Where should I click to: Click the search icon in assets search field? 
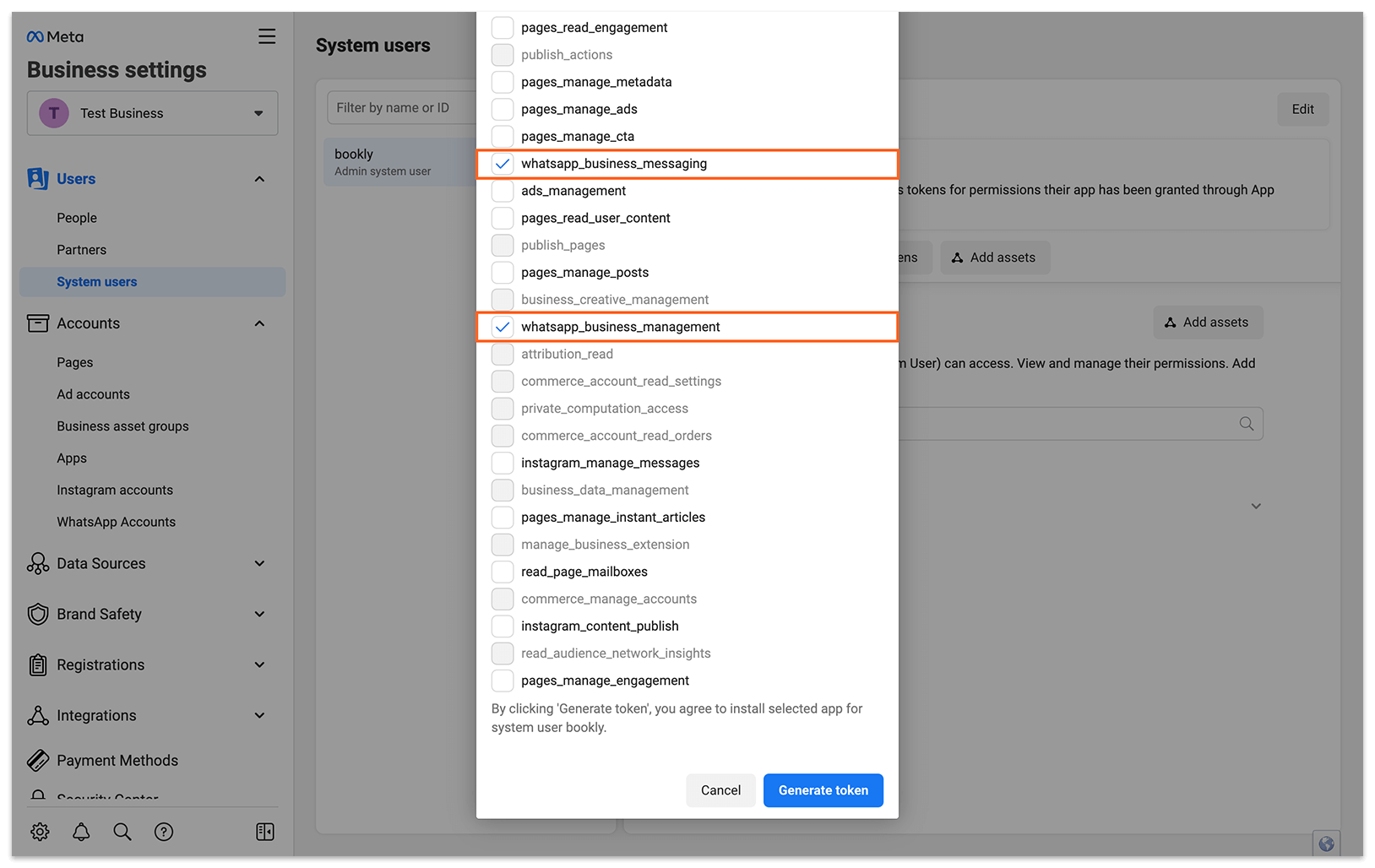pyautogui.click(x=1247, y=424)
